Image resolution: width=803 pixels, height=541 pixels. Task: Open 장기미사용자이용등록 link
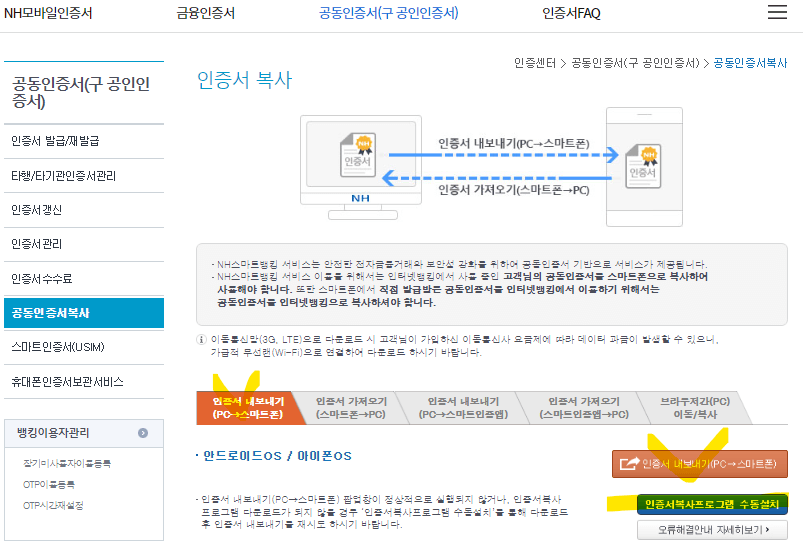coord(67,463)
